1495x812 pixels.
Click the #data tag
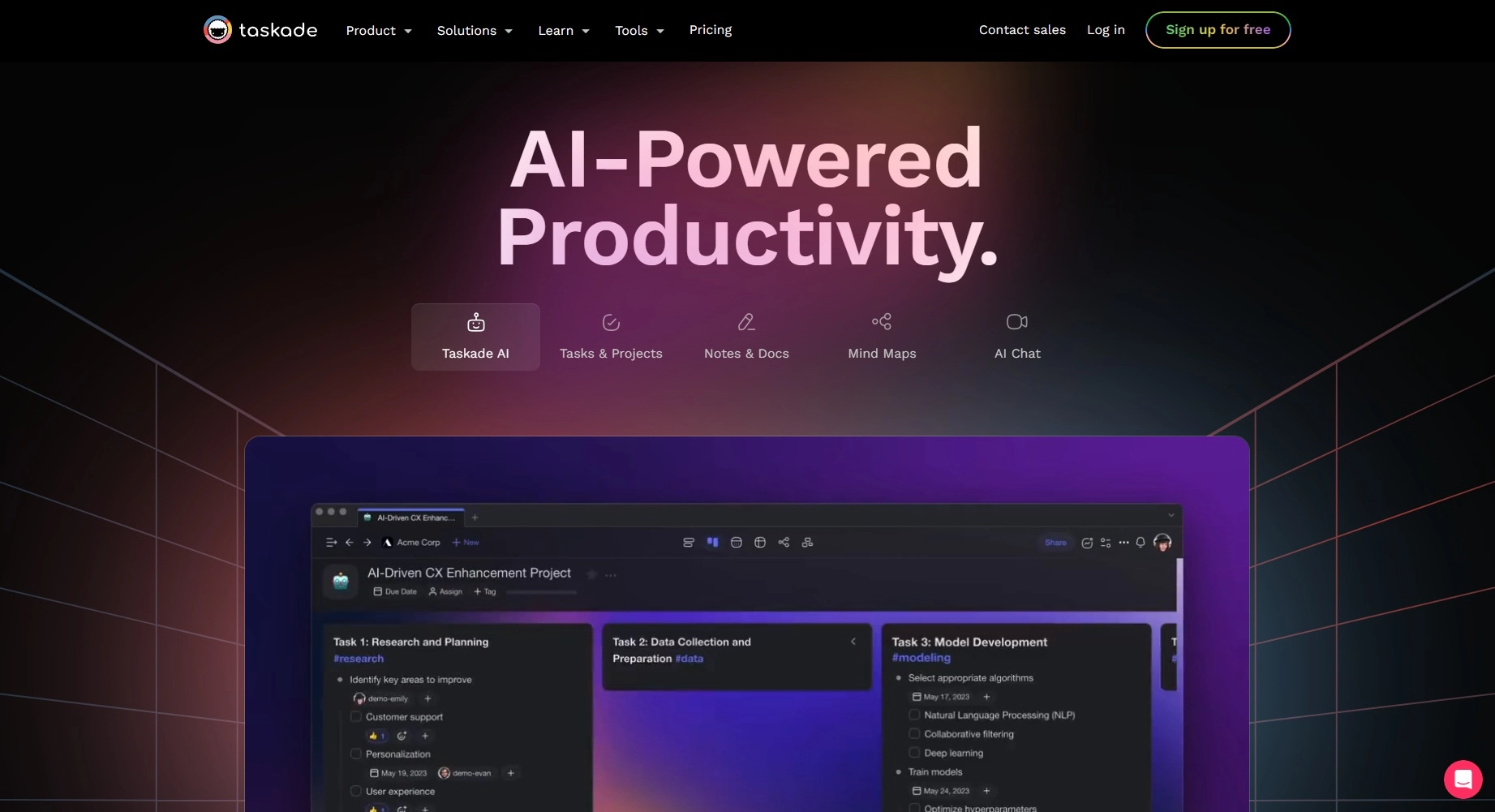click(x=690, y=659)
